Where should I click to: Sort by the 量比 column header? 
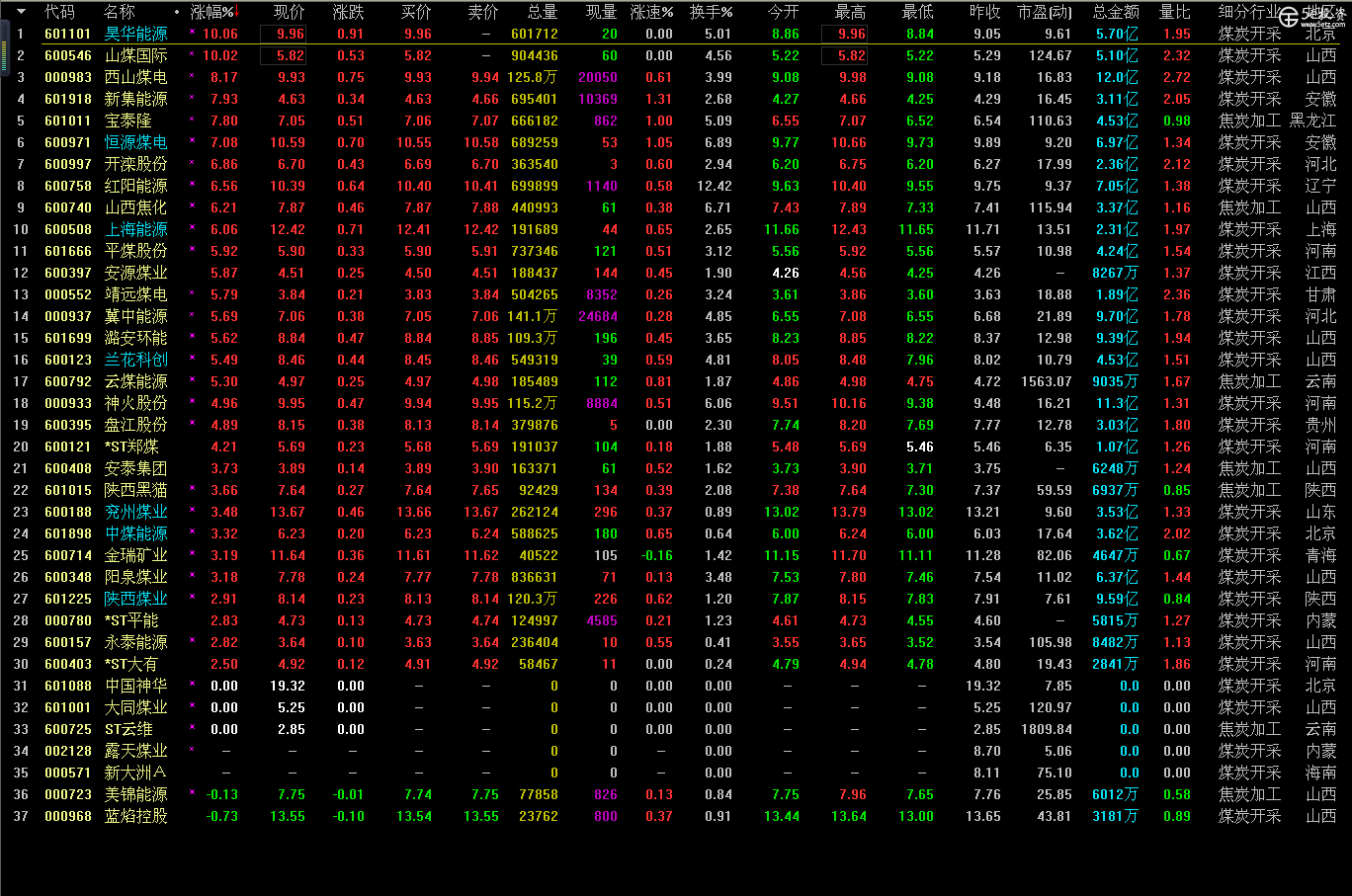click(x=1175, y=12)
